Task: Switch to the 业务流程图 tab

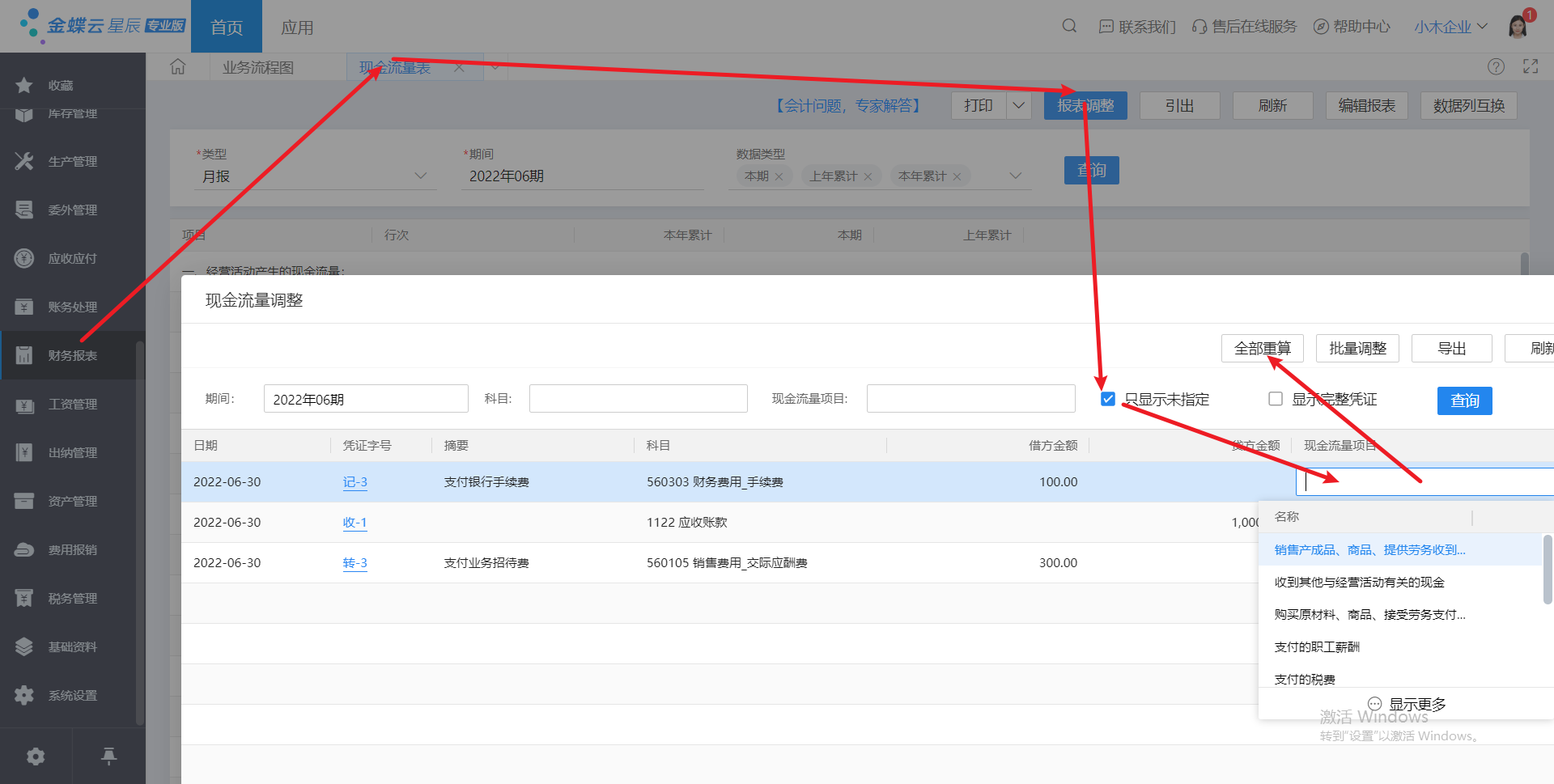Action: (x=258, y=67)
